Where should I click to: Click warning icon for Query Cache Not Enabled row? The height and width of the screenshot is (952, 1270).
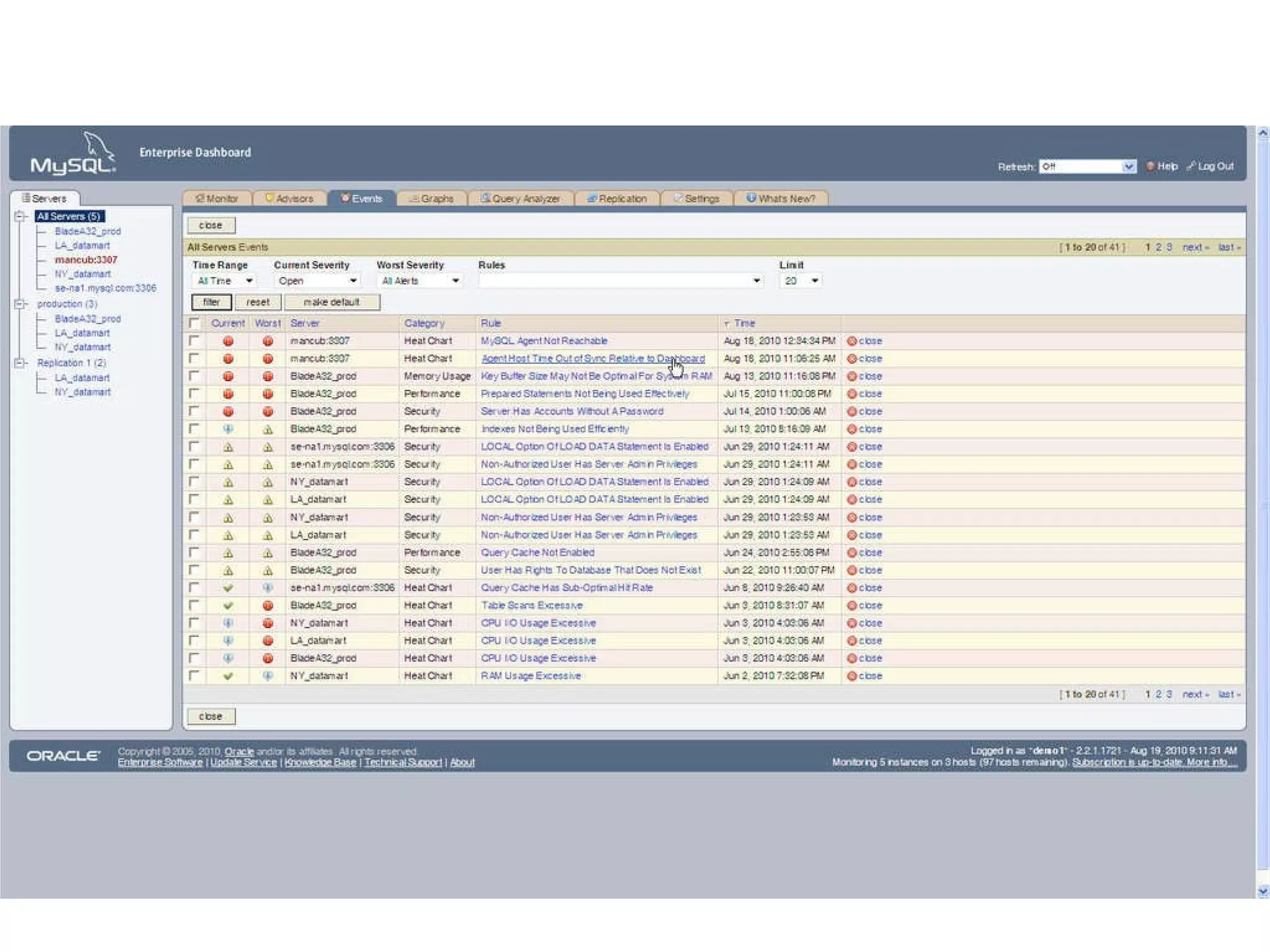pyautogui.click(x=228, y=553)
